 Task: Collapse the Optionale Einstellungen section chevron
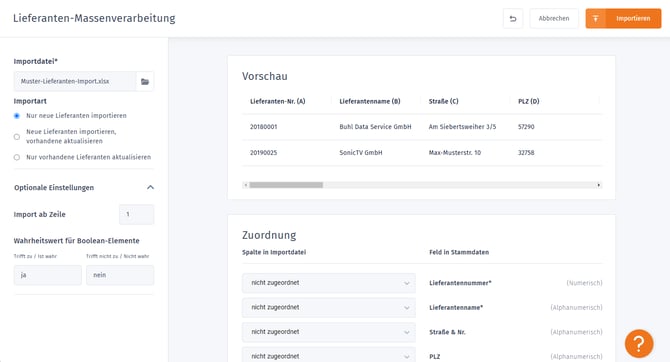150,187
